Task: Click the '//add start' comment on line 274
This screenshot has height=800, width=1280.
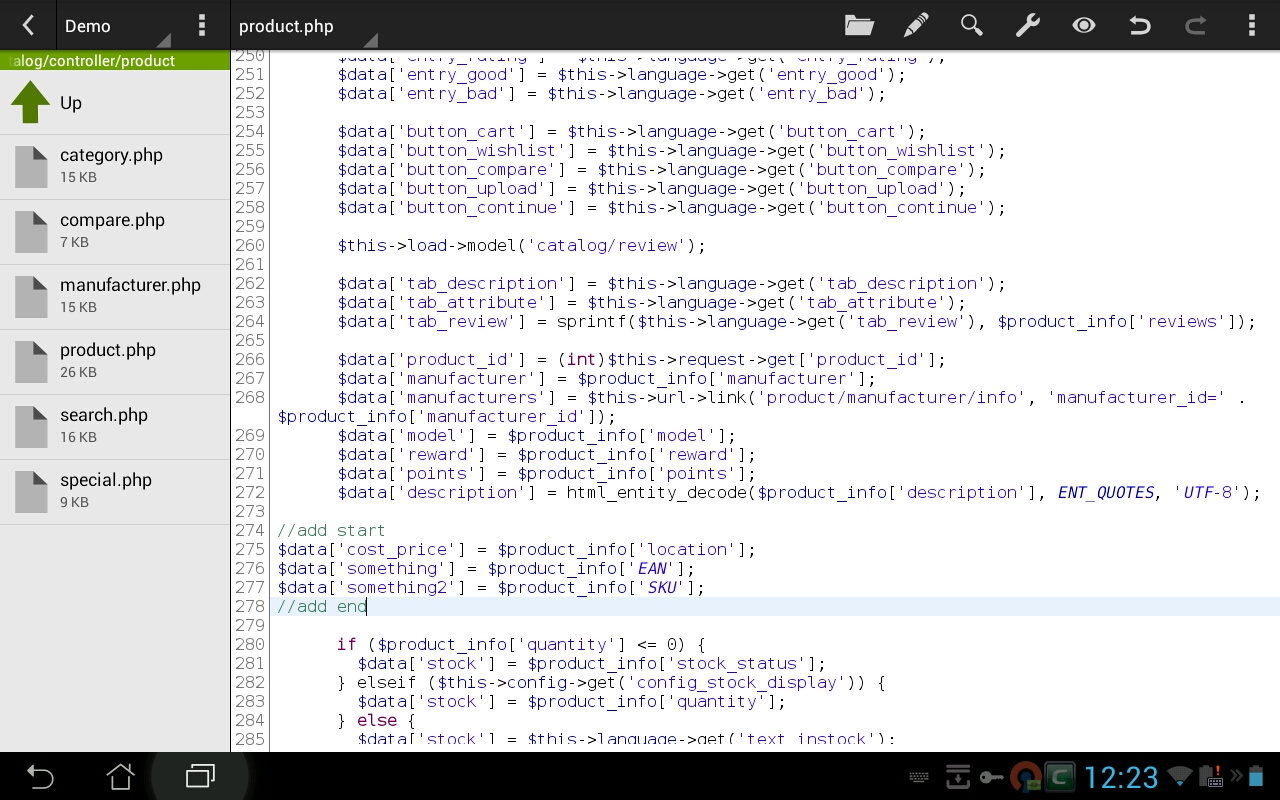Action: pos(331,530)
